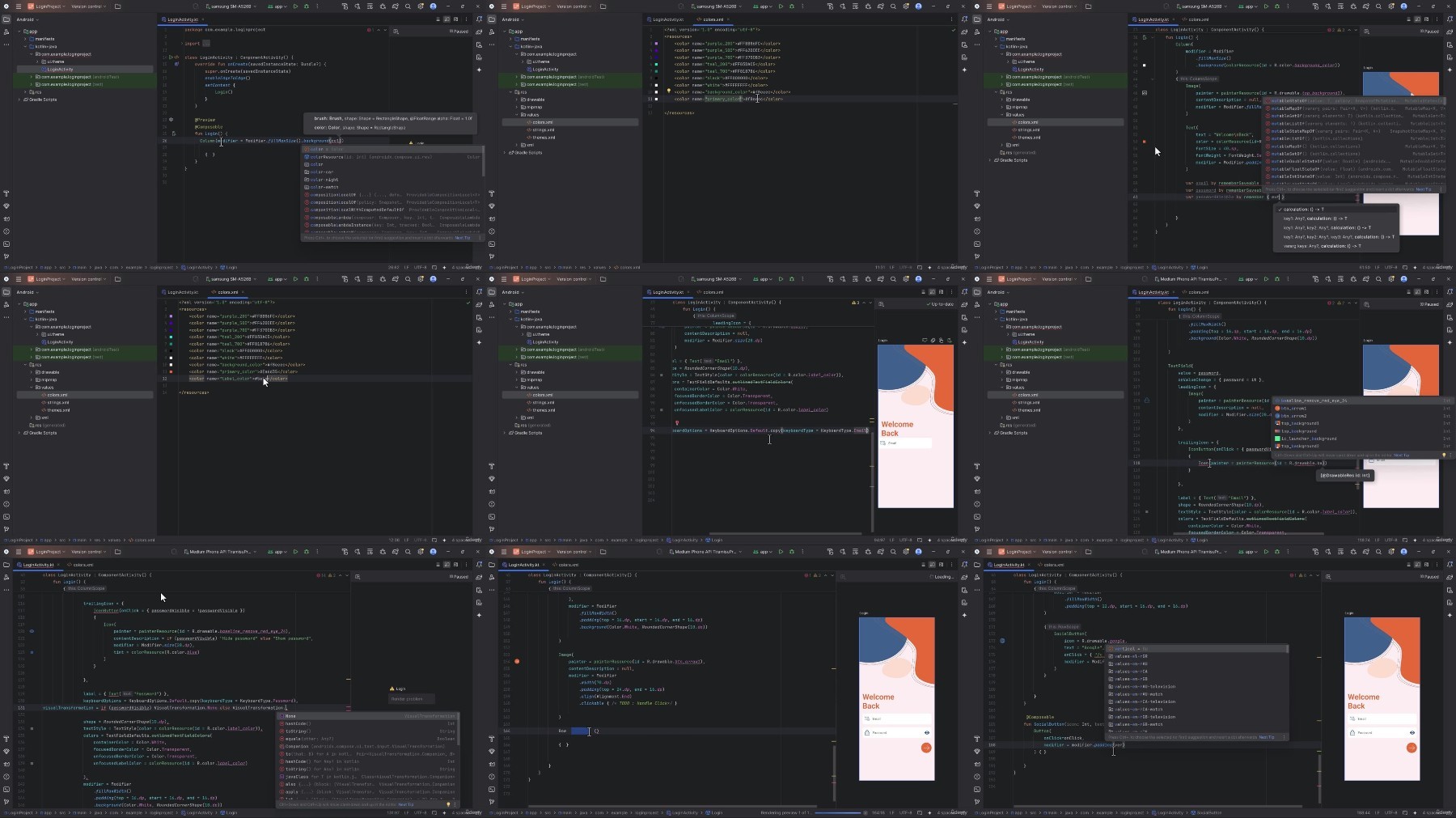Click the yellow bulb beside background_color in colors.xml
The height and width of the screenshot is (818, 1456).
668,91
